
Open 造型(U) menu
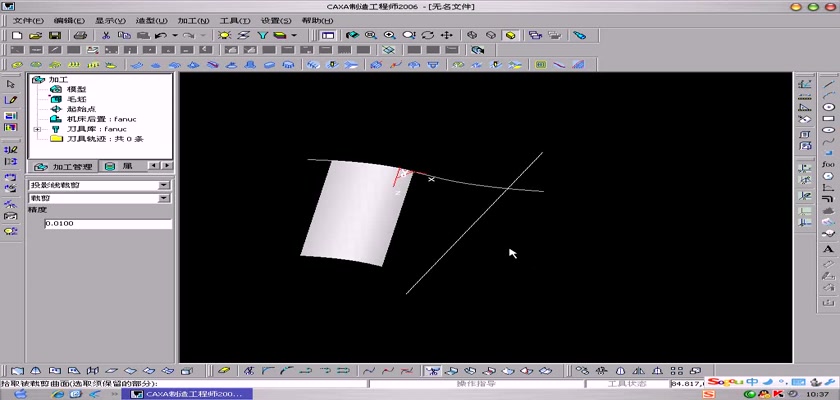click(x=152, y=20)
